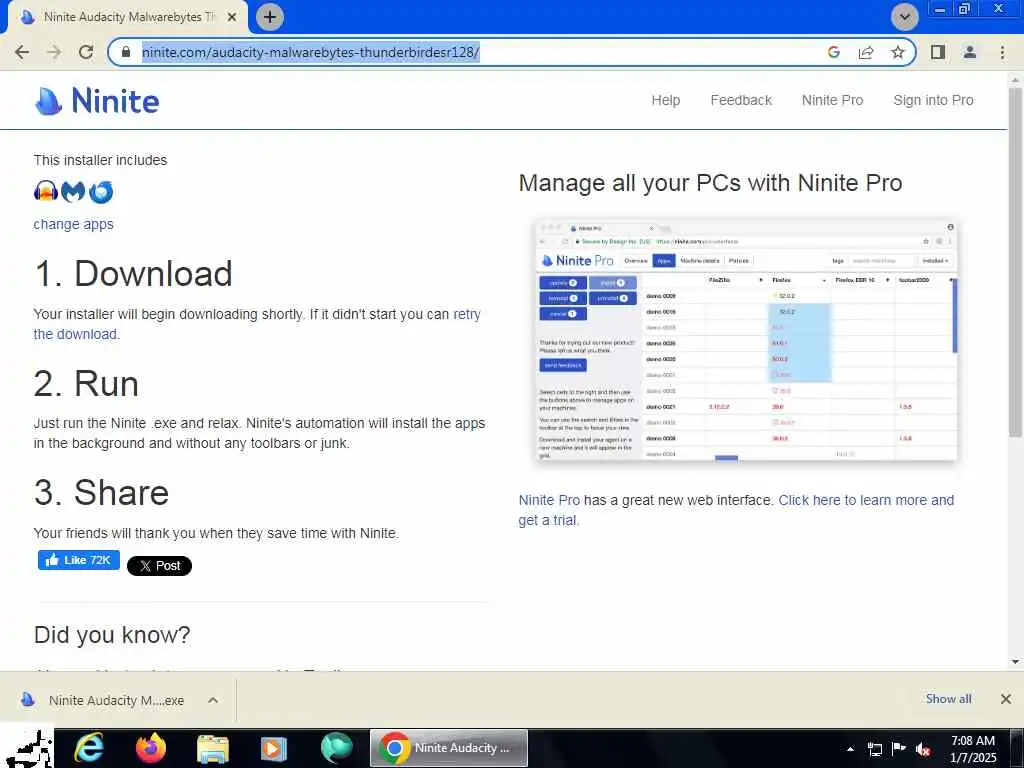Open the Chrome profile avatar icon

click(x=970, y=52)
